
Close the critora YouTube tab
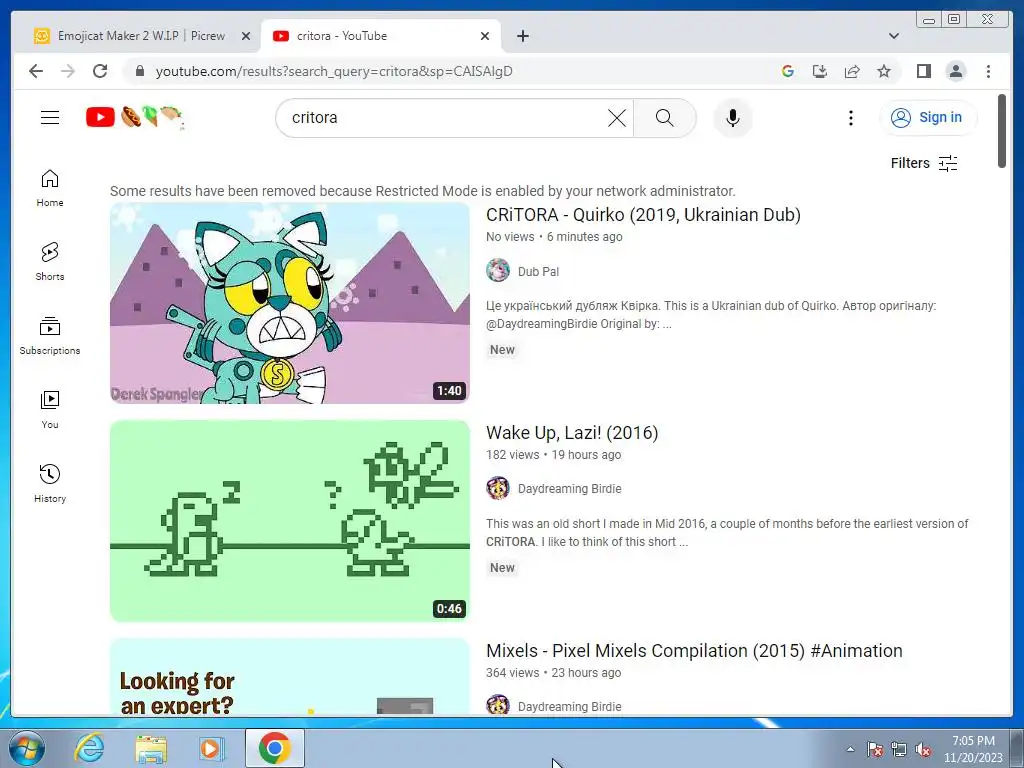pyautogui.click(x=485, y=37)
